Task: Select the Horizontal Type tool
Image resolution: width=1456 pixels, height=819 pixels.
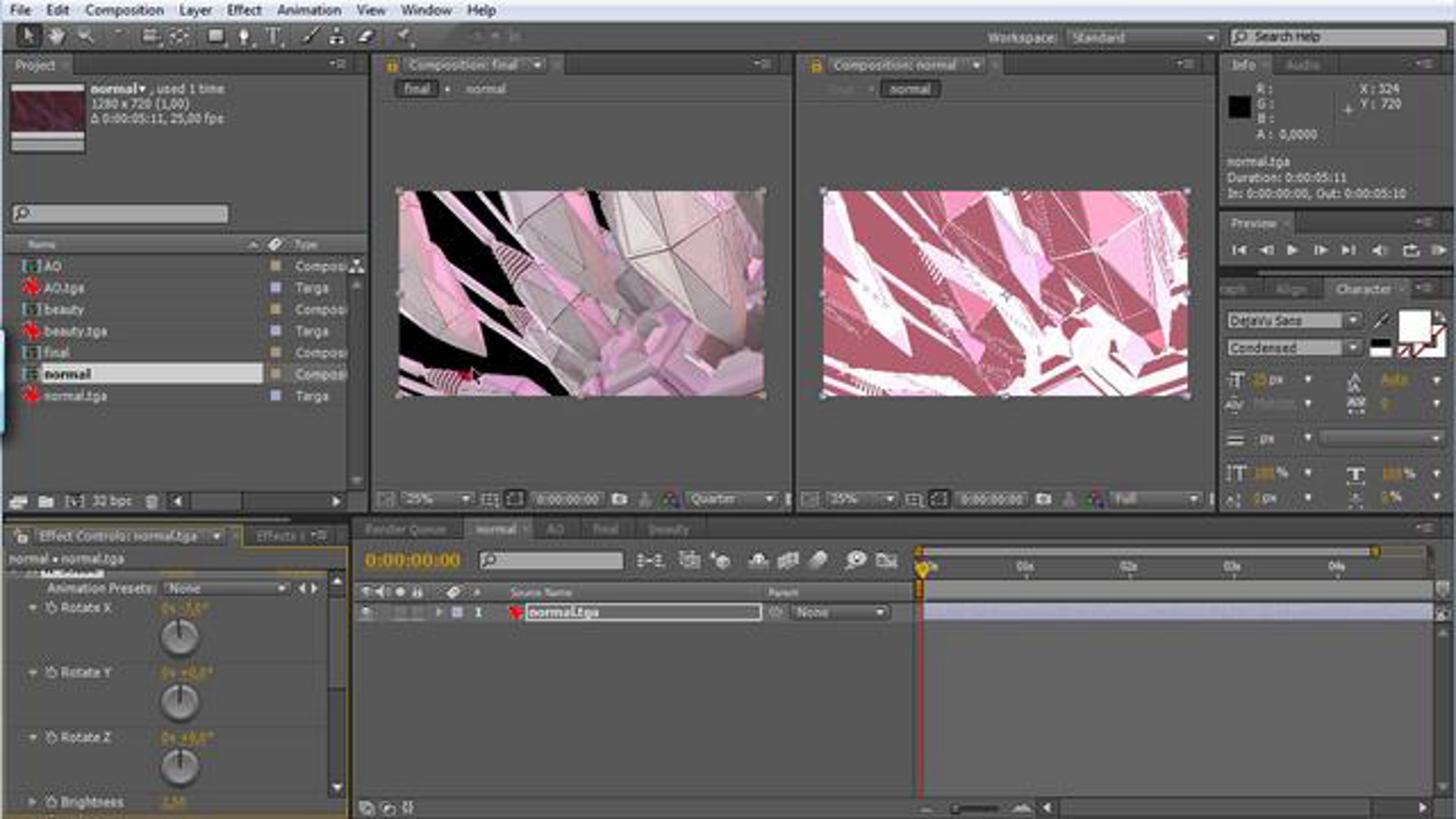Action: (x=274, y=36)
